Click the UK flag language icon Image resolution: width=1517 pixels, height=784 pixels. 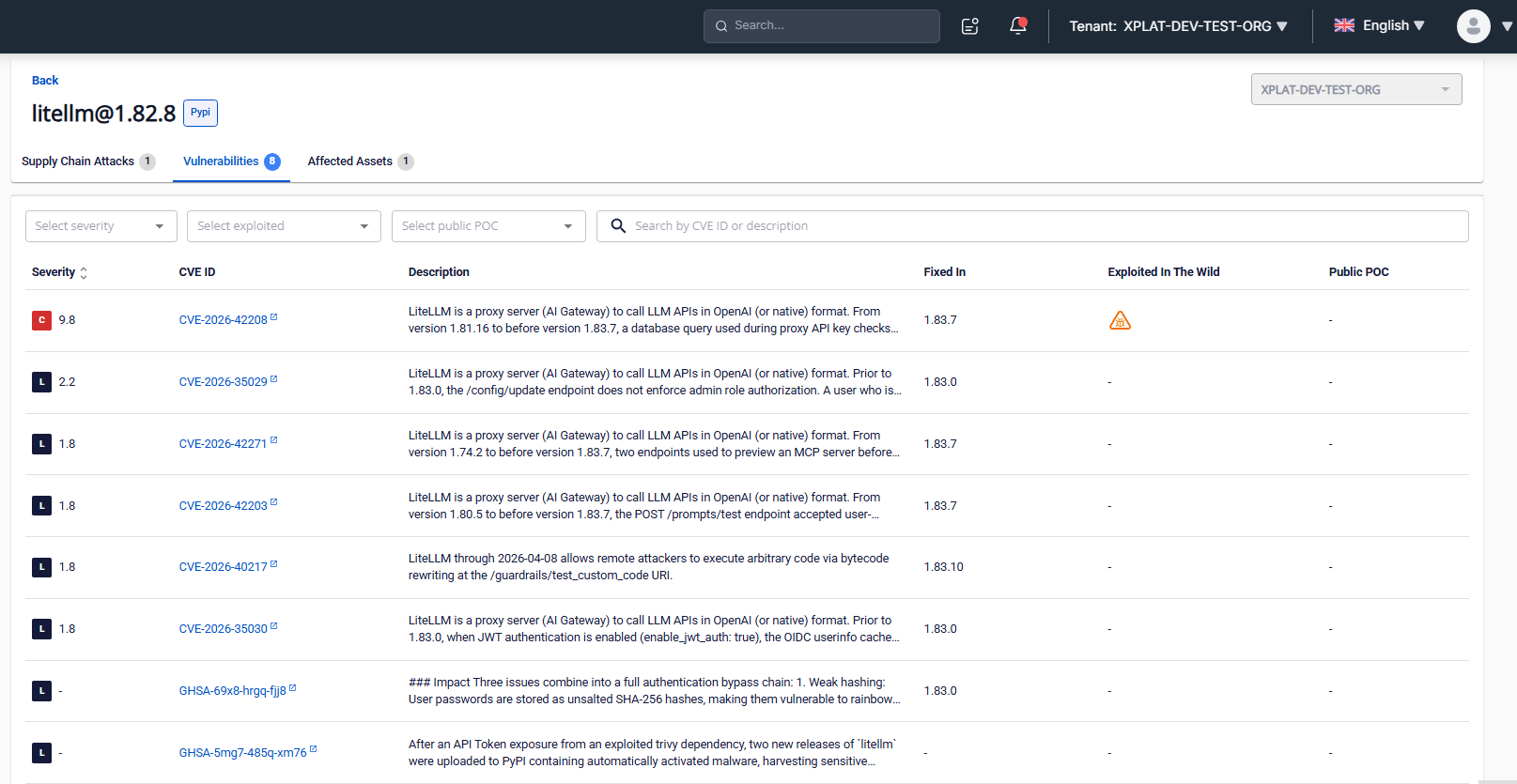[1344, 25]
